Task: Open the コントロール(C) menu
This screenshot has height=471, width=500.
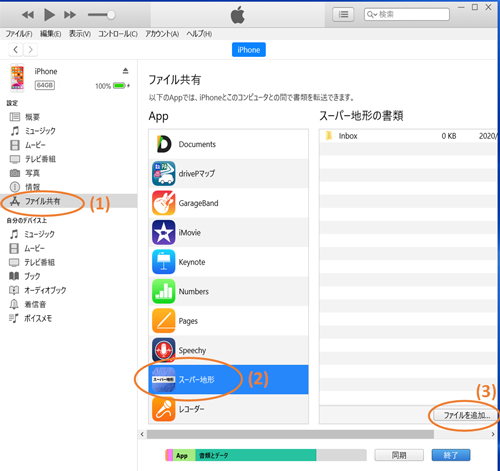Action: click(118, 34)
